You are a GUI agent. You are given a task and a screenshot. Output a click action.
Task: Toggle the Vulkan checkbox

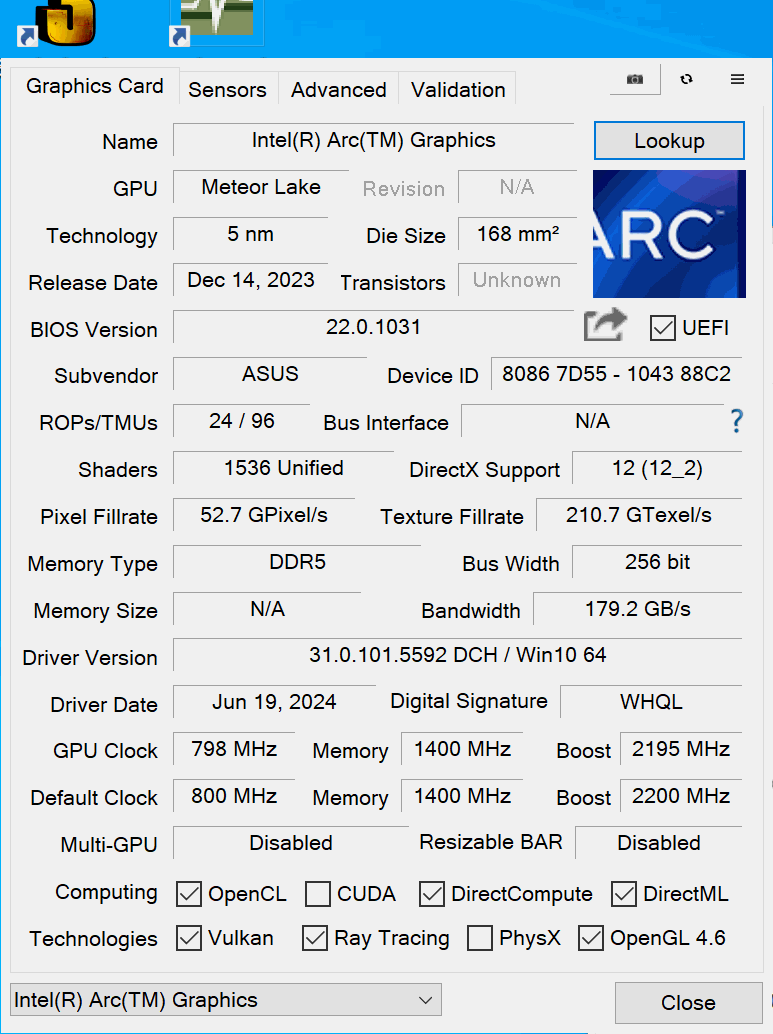tap(189, 938)
